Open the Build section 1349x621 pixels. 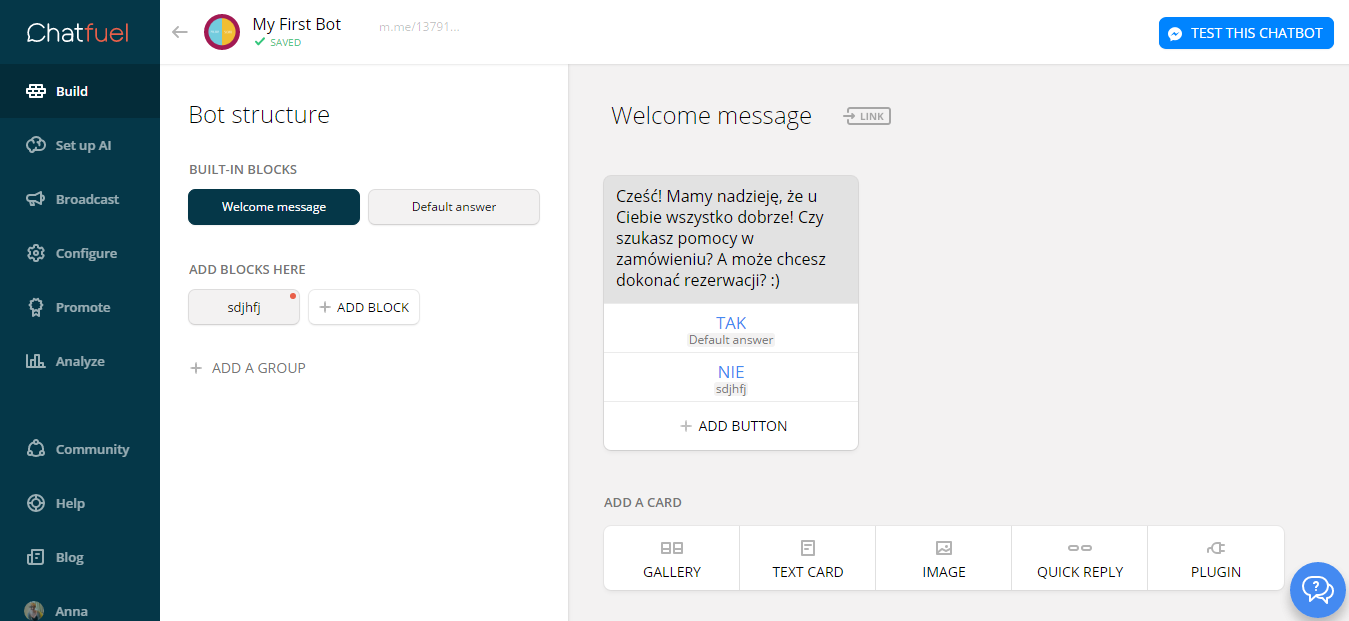71,91
